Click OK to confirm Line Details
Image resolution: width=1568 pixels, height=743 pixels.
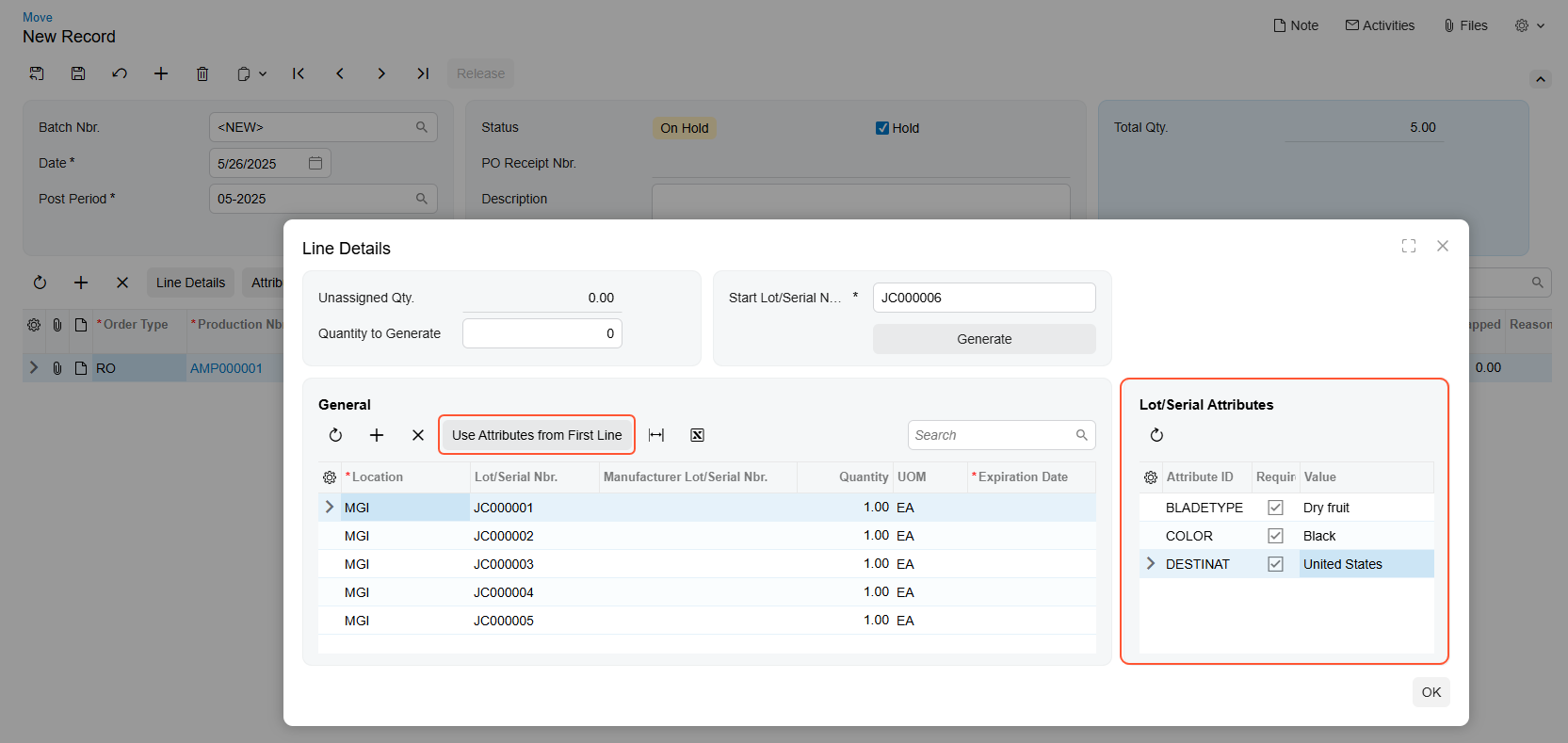(x=1431, y=692)
